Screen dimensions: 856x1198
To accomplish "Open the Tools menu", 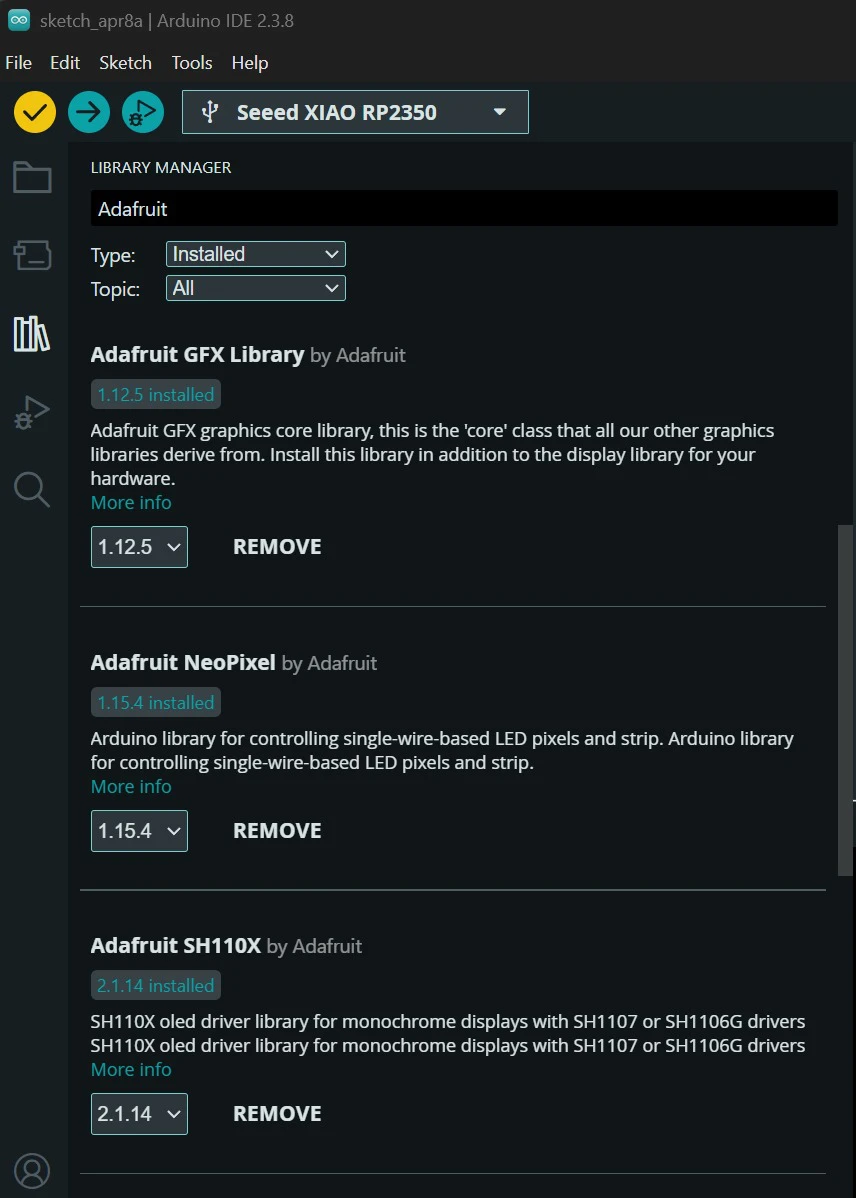I will [x=191, y=62].
